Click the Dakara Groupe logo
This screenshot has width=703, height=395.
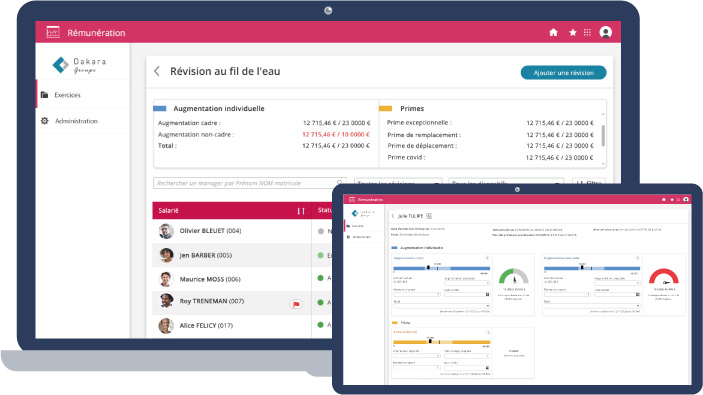79,65
